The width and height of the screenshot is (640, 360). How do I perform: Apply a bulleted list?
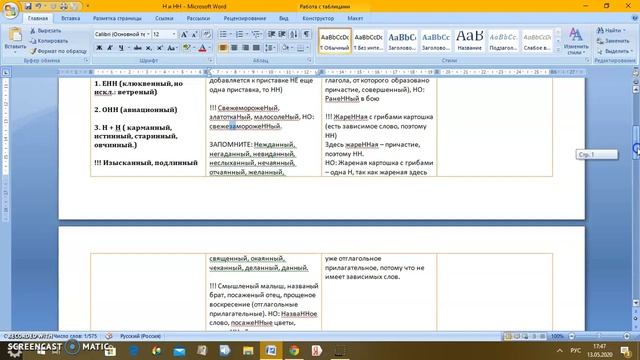(223, 34)
